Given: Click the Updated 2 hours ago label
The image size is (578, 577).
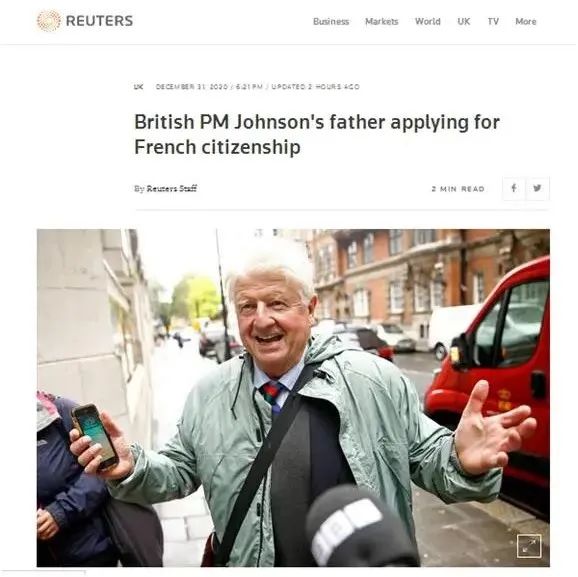Looking at the screenshot, I should pyautogui.click(x=315, y=87).
